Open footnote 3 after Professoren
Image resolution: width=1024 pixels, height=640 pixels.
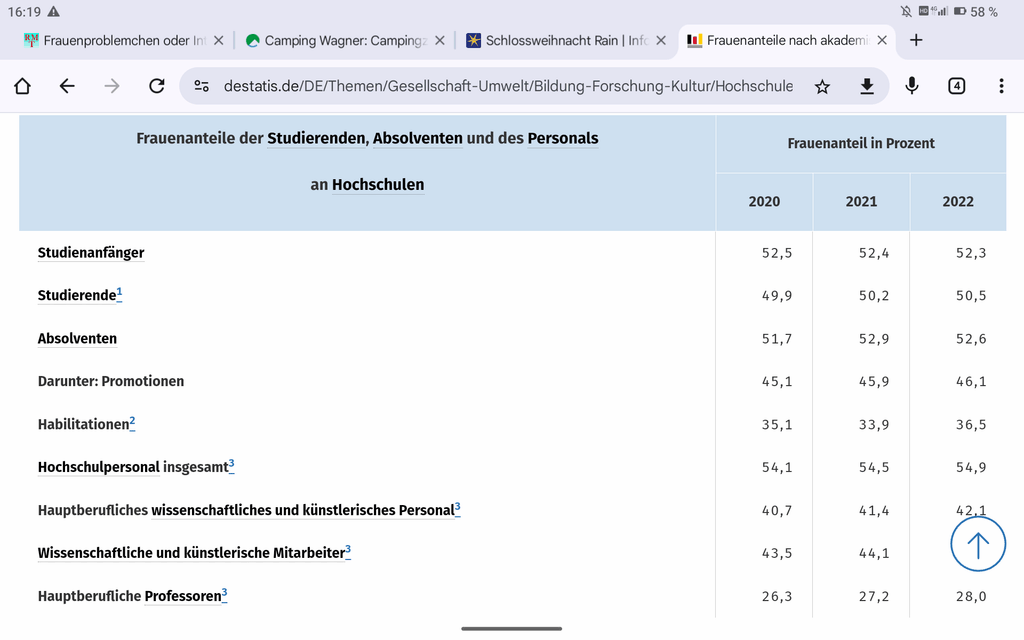click(x=225, y=594)
